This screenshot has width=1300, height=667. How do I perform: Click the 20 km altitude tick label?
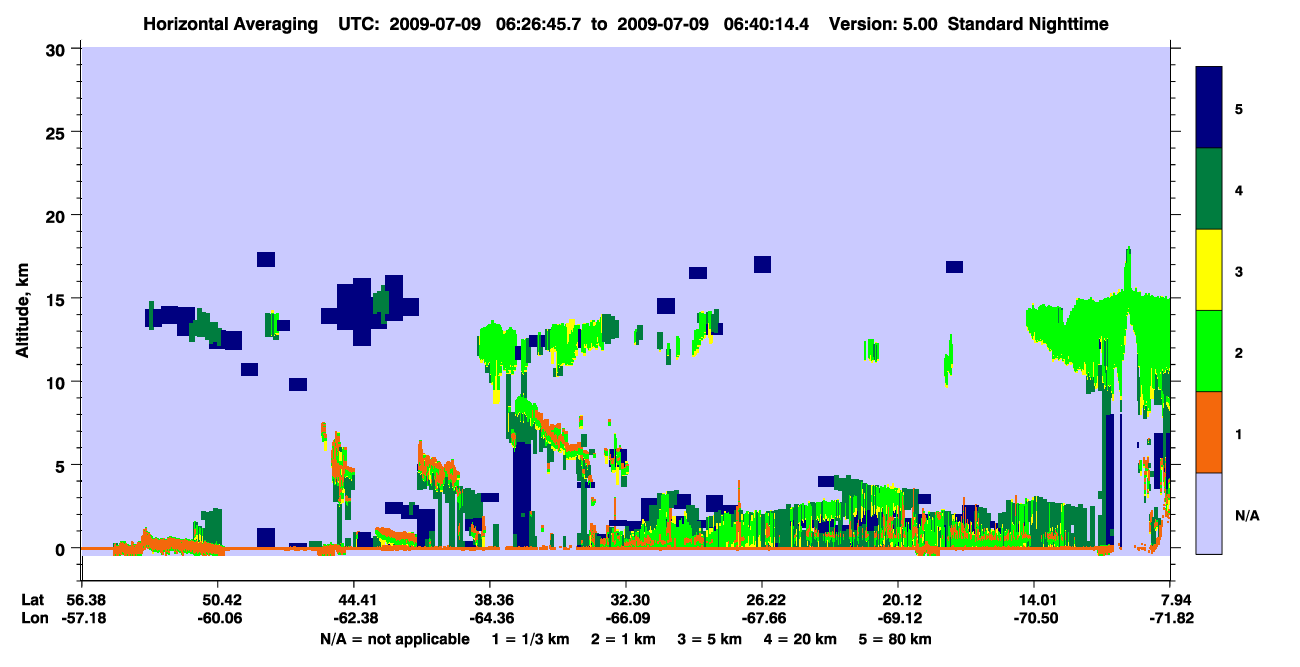pos(56,215)
